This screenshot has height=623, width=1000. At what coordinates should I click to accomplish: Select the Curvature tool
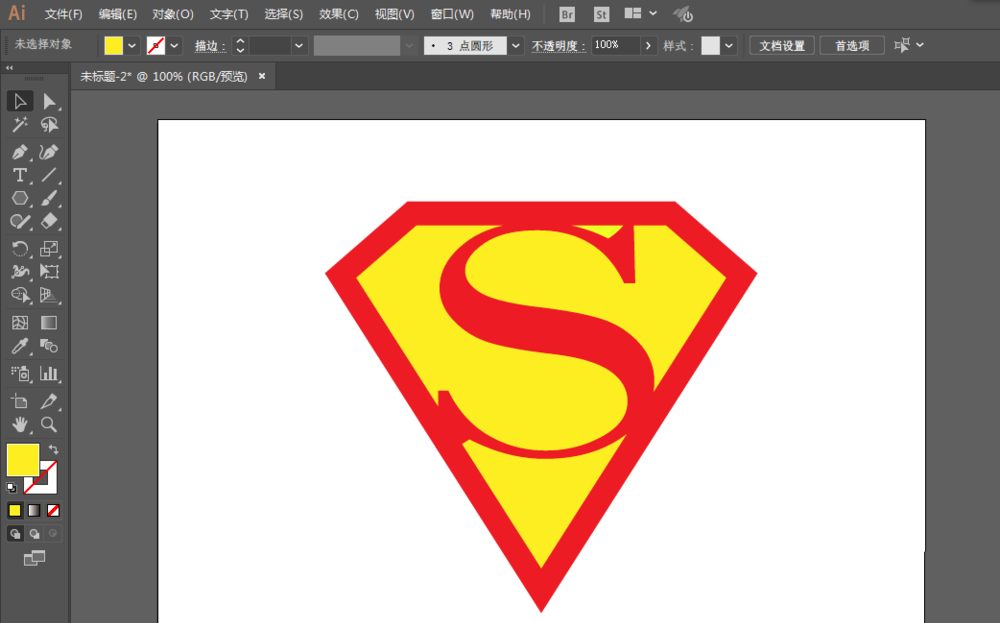(49, 152)
